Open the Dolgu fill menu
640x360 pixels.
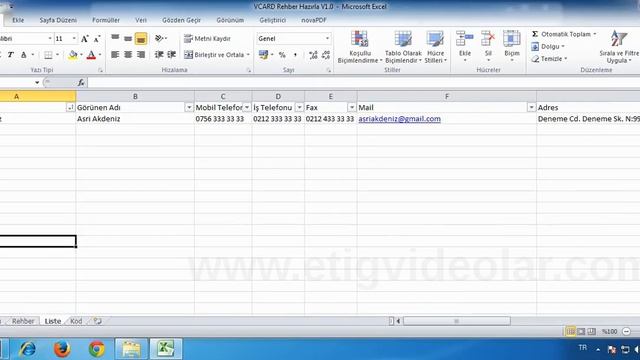(548, 47)
